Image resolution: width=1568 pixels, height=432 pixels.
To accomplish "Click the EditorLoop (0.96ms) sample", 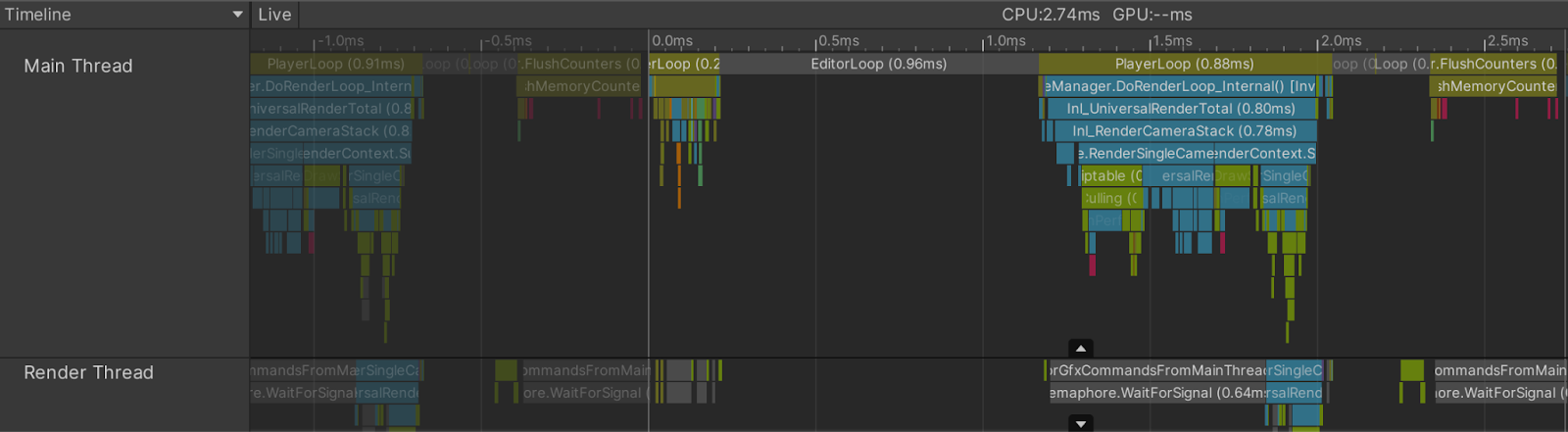I will (878, 64).
